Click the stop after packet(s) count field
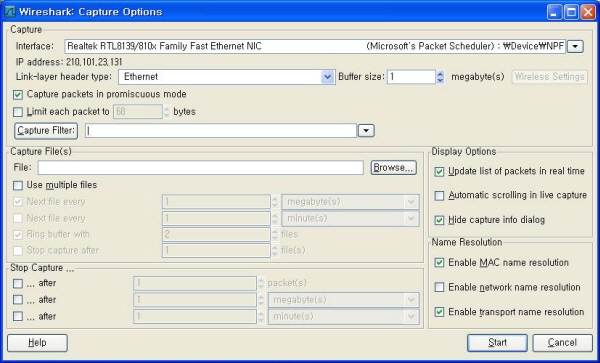This screenshot has height=363, width=600. tap(195, 283)
